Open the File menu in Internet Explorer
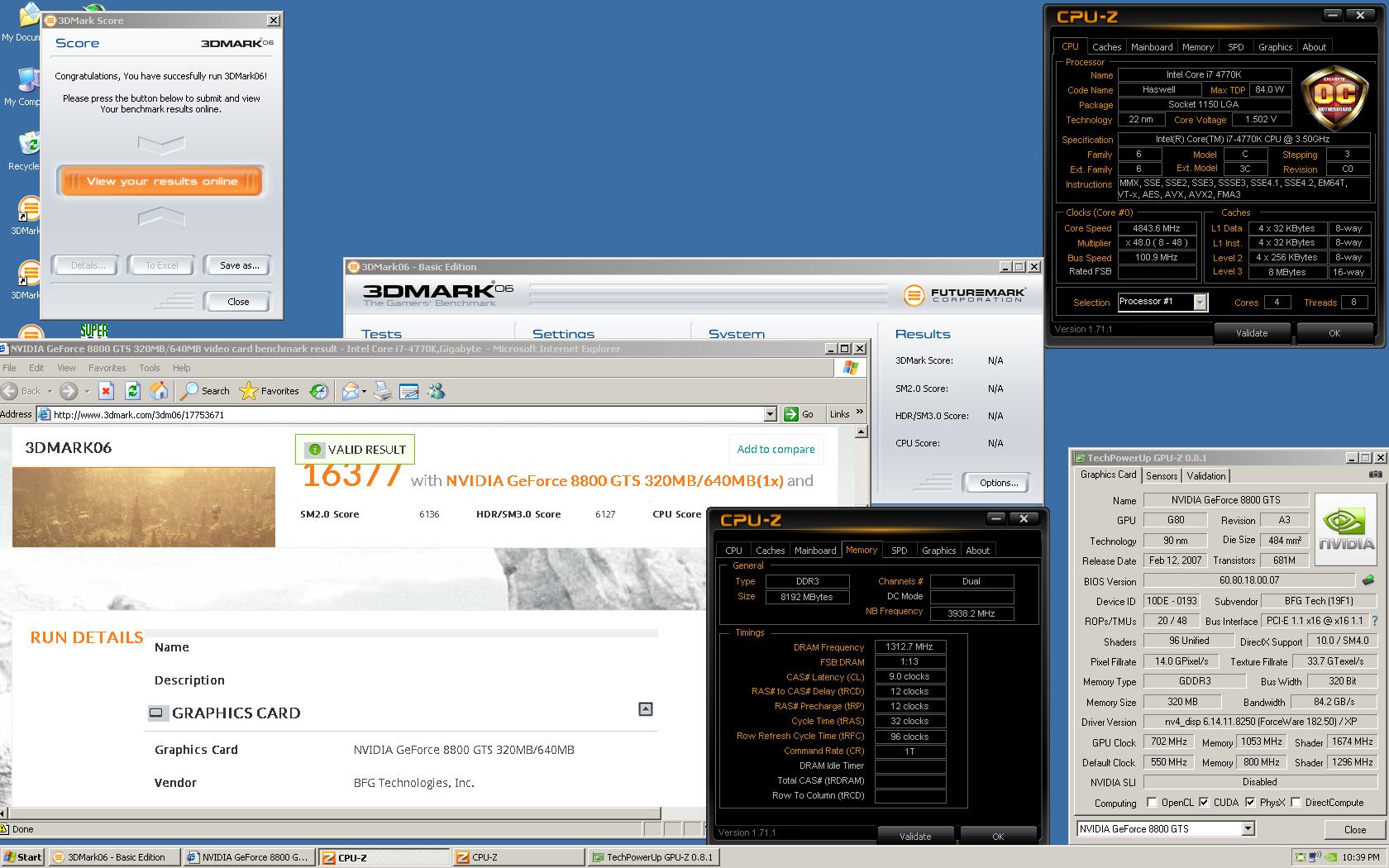 9,368
